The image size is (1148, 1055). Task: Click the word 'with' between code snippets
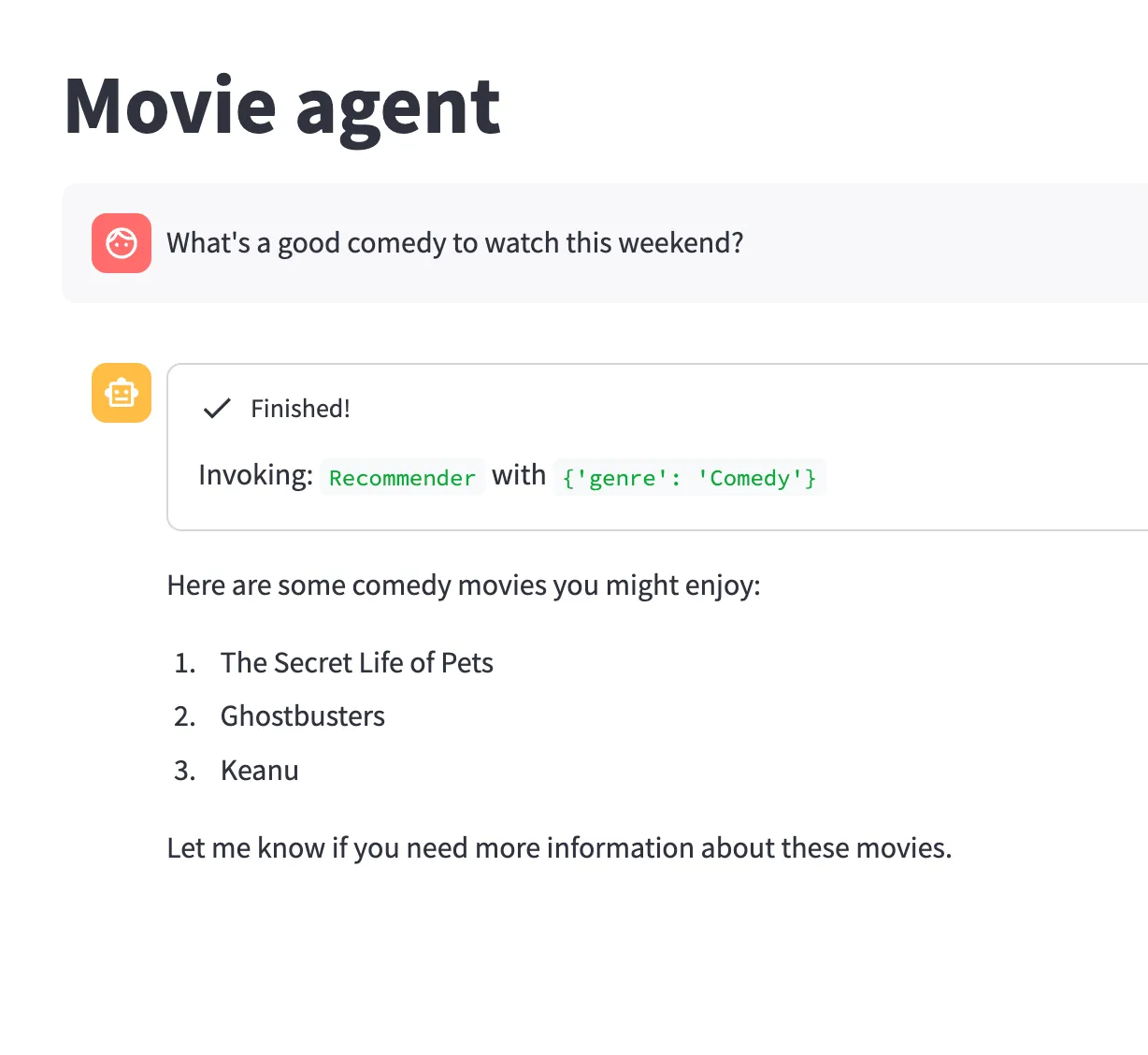(x=519, y=476)
